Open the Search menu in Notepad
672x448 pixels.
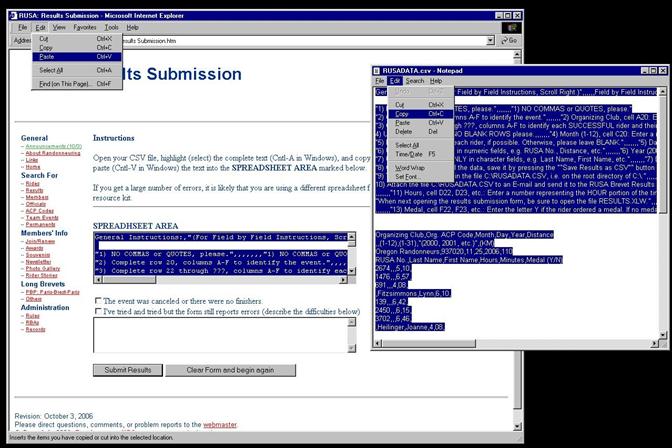pos(414,81)
